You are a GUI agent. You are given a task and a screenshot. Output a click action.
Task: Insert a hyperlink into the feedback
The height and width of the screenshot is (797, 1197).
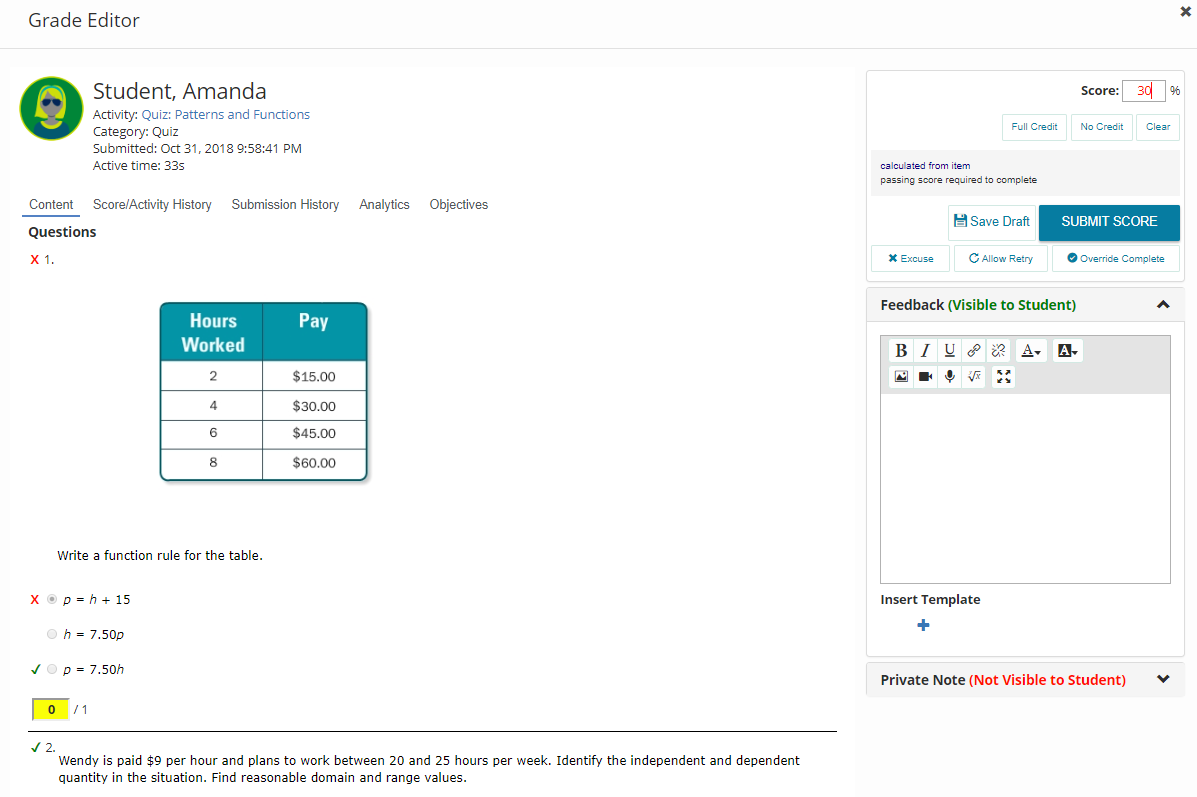(974, 350)
